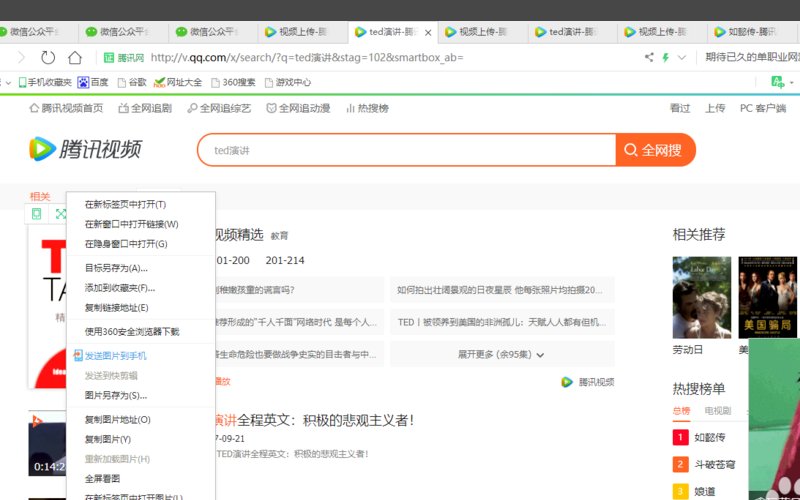This screenshot has height=500, width=800.
Task: Click the share icon in address bar
Action: [x=649, y=57]
